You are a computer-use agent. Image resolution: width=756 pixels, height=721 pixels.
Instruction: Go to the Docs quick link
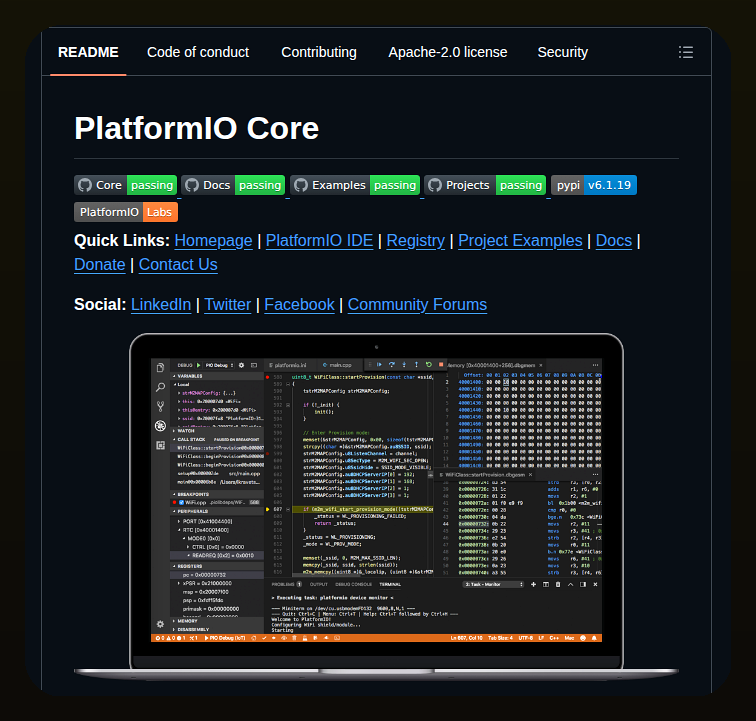(614, 241)
